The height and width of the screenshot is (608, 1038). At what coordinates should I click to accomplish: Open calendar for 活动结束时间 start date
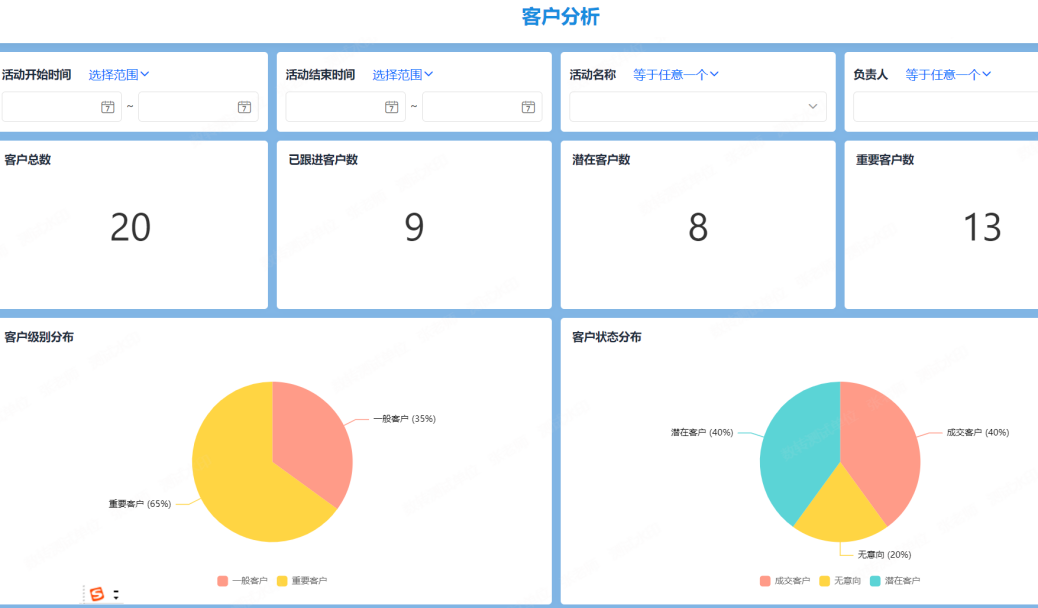pos(392,107)
